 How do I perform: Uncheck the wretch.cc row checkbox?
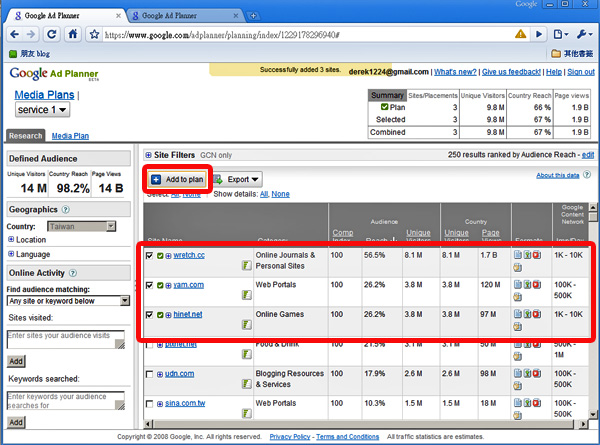pyautogui.click(x=150, y=256)
